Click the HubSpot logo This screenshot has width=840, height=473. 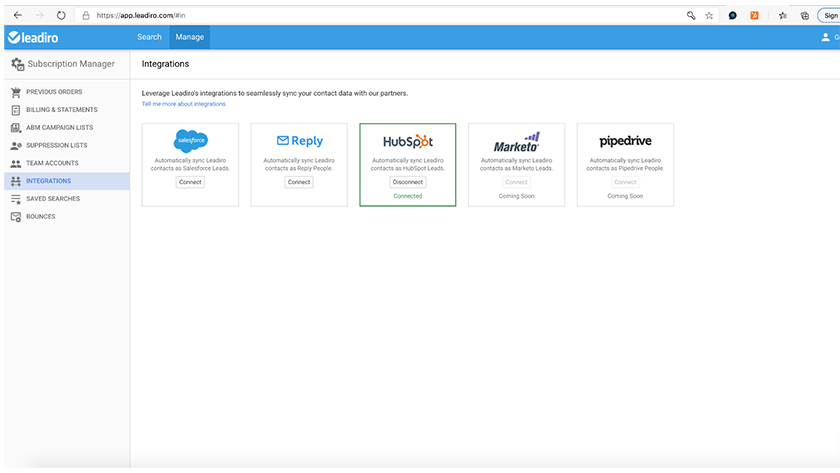(x=408, y=141)
